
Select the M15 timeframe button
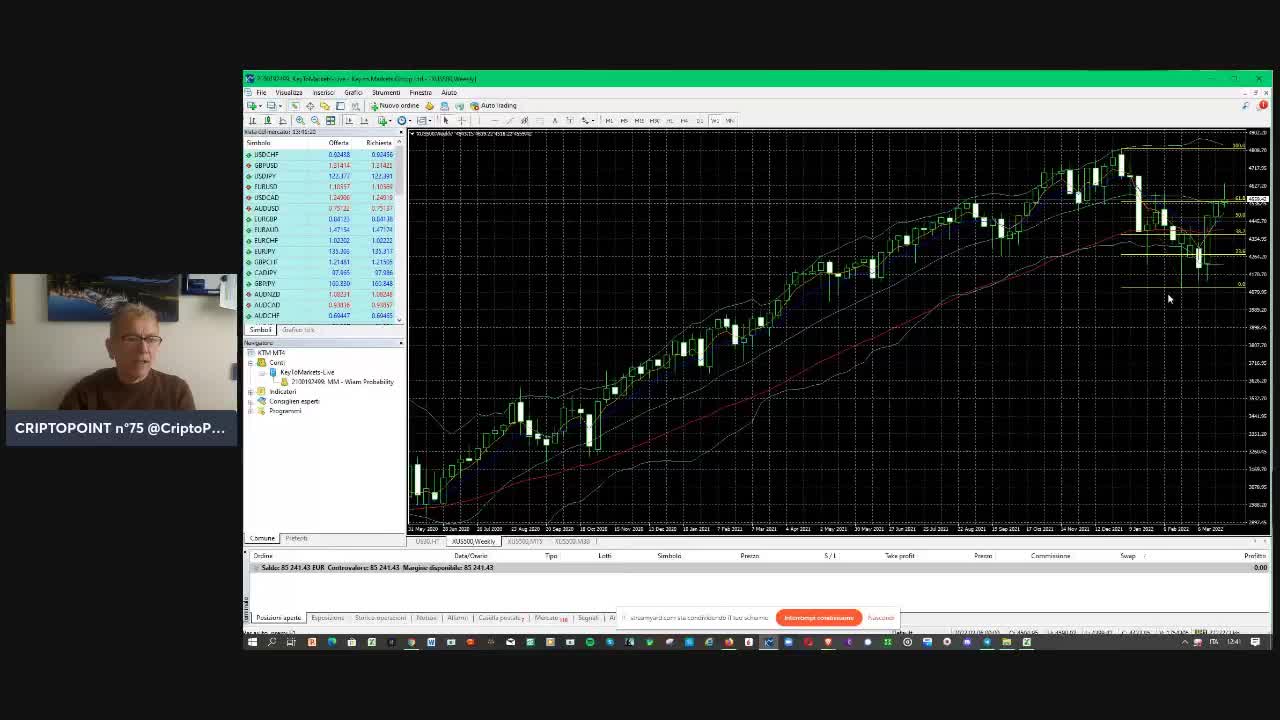pyautogui.click(x=639, y=120)
